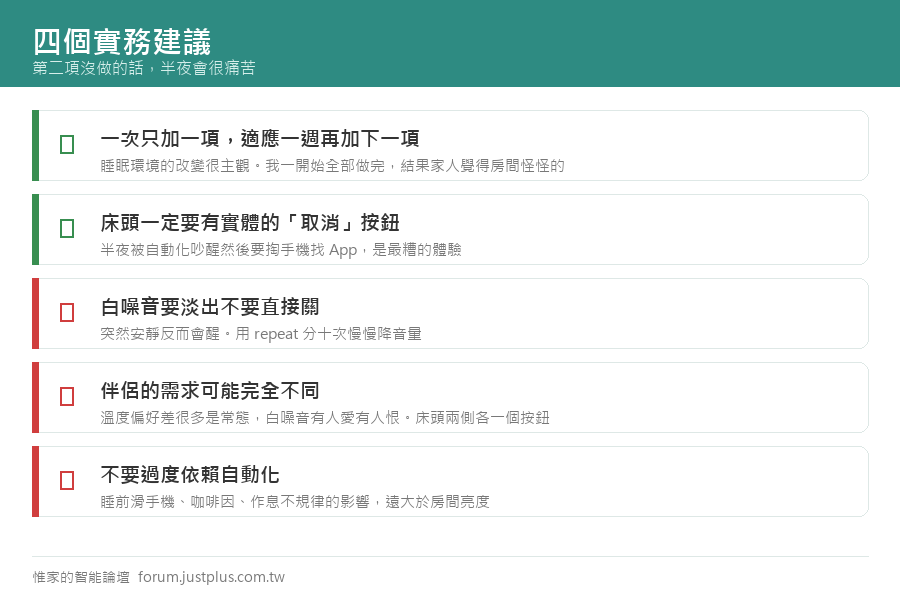Click the heading 一次只加一項，適應一週再加下一項
The height and width of the screenshot is (600, 900).
tap(260, 138)
